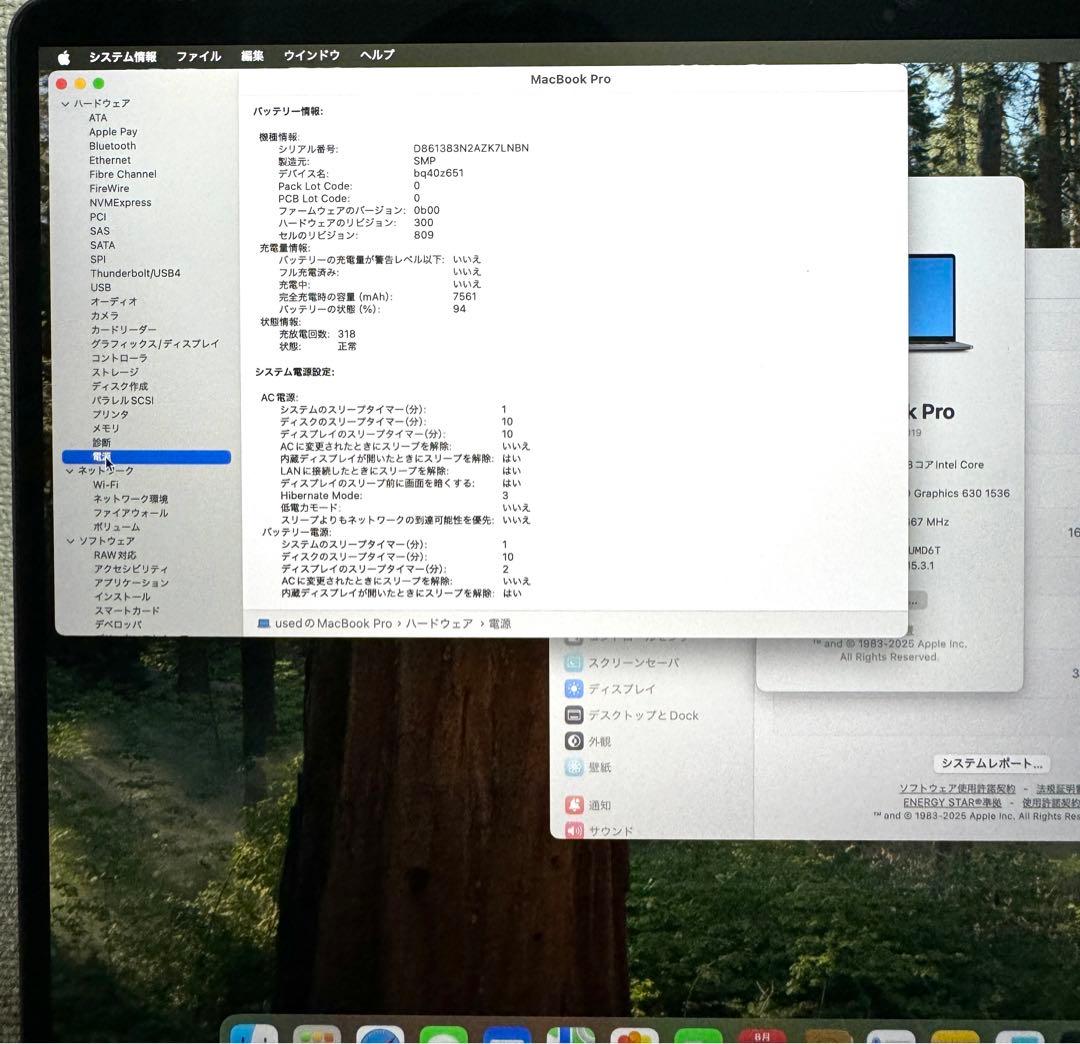Open Notifications (通知) settings icon

573,804
